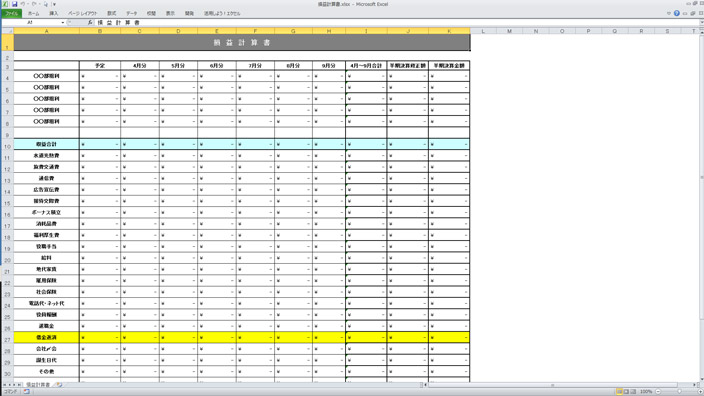The height and width of the screenshot is (396, 704).
Task: Click the 通信費 row label
Action: click(x=46, y=178)
